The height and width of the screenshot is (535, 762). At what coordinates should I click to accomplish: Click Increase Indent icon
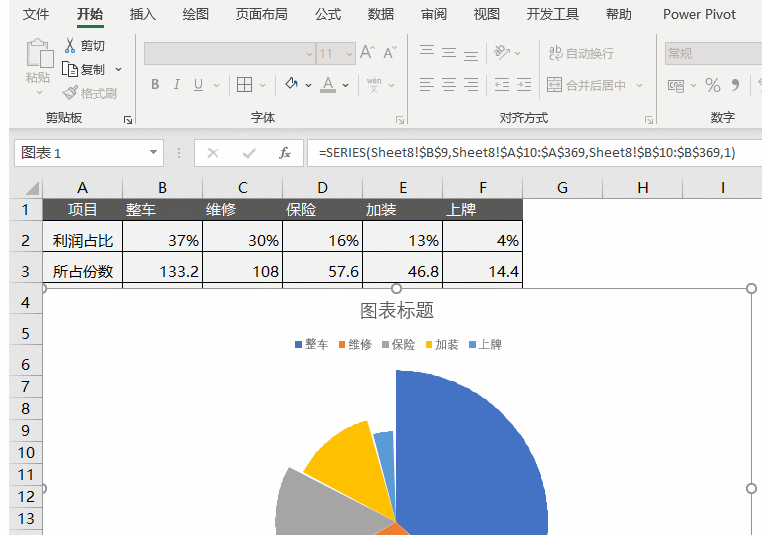click(523, 85)
